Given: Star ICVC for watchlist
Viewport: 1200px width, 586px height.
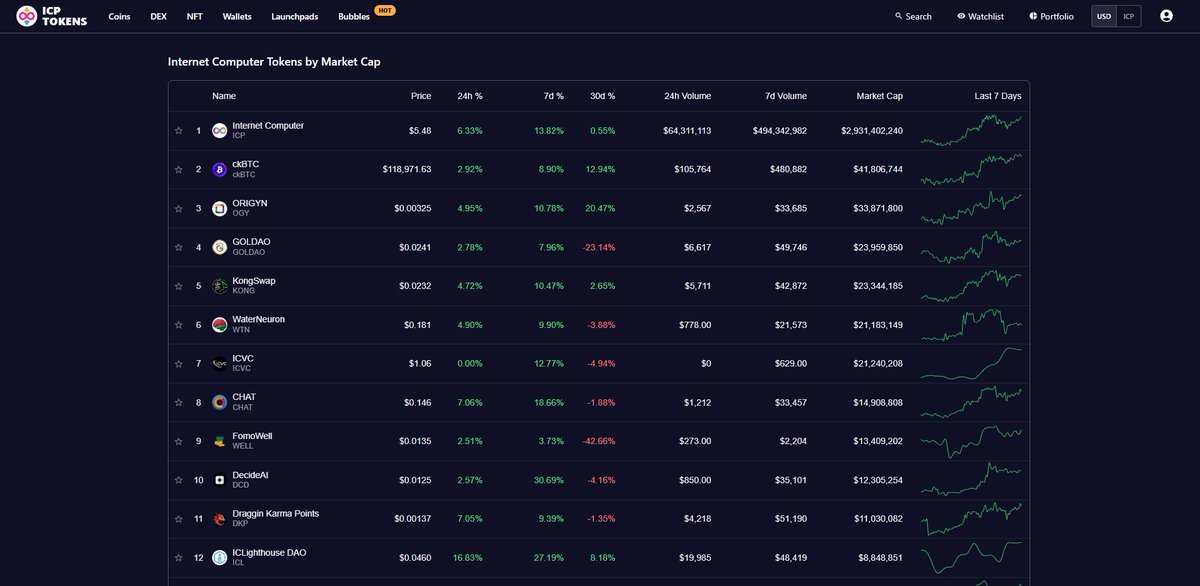Looking at the screenshot, I should coord(179,363).
